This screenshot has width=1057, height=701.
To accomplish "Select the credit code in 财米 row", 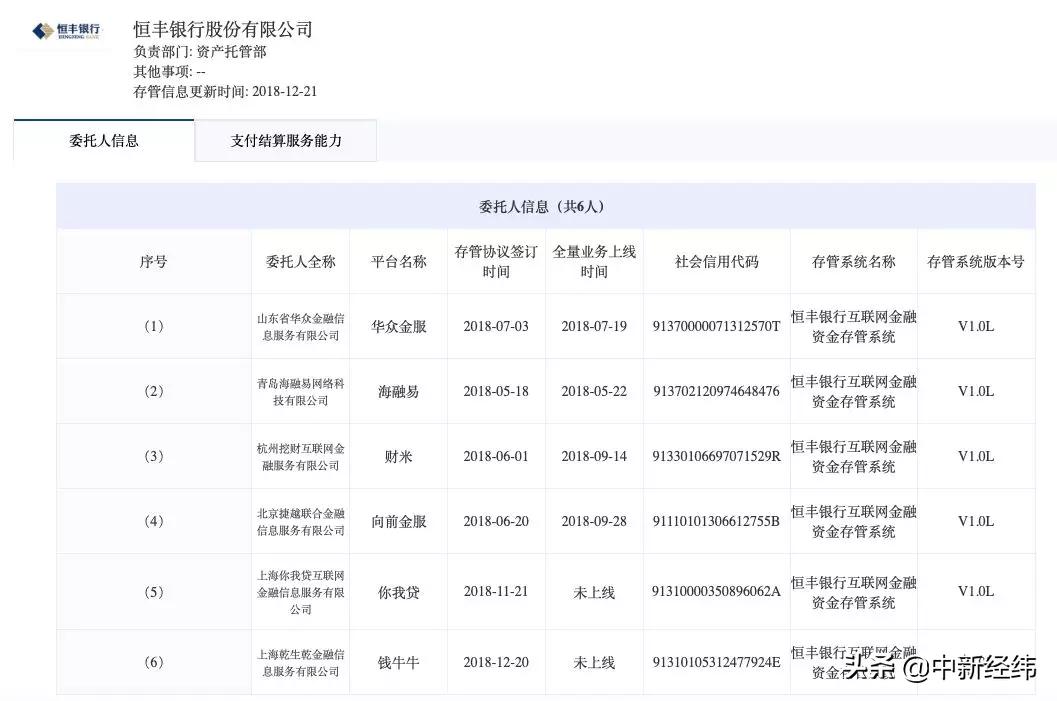I will pos(717,456).
